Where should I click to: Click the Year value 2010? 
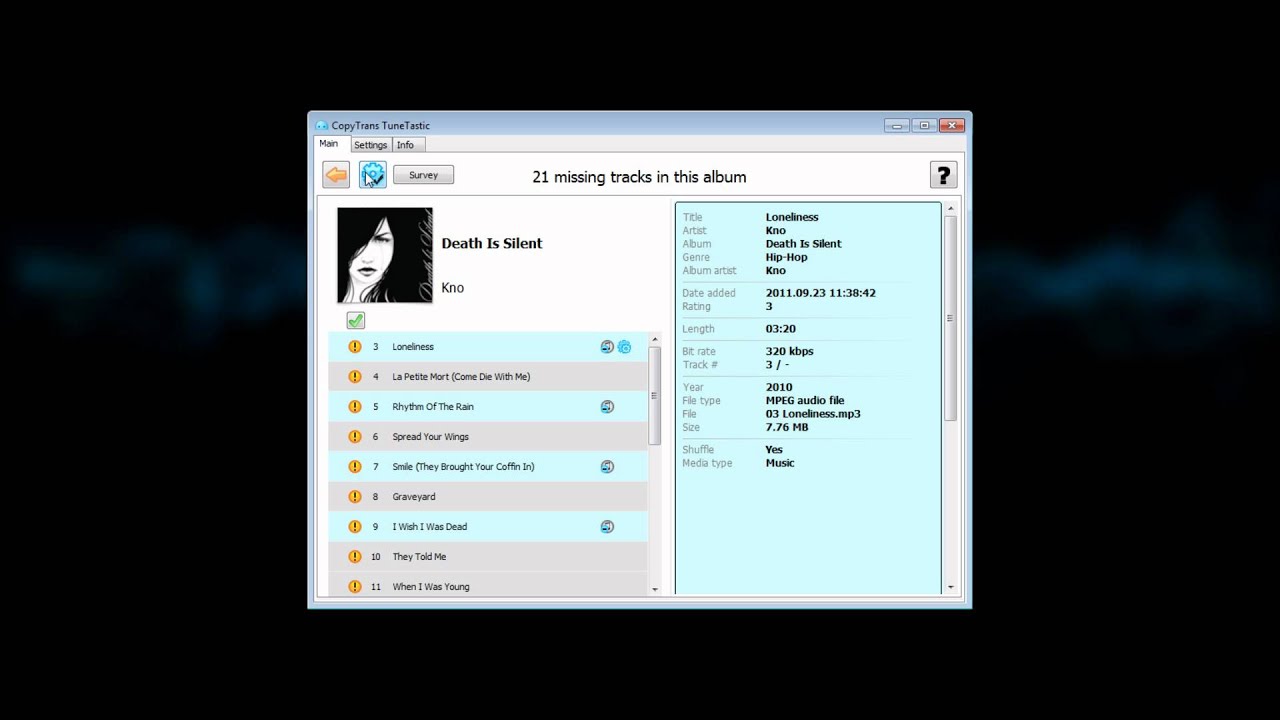779,387
